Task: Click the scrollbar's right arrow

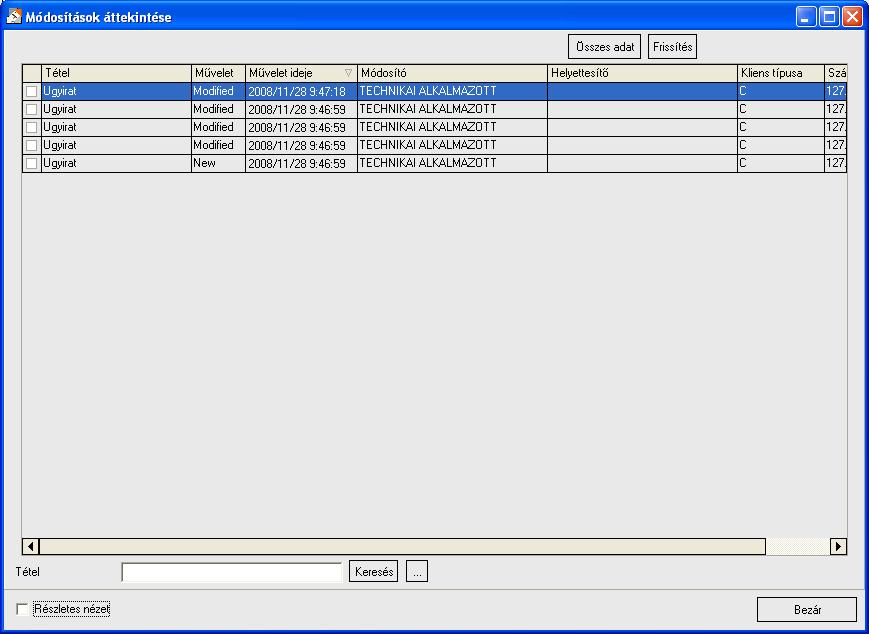Action: [839, 546]
